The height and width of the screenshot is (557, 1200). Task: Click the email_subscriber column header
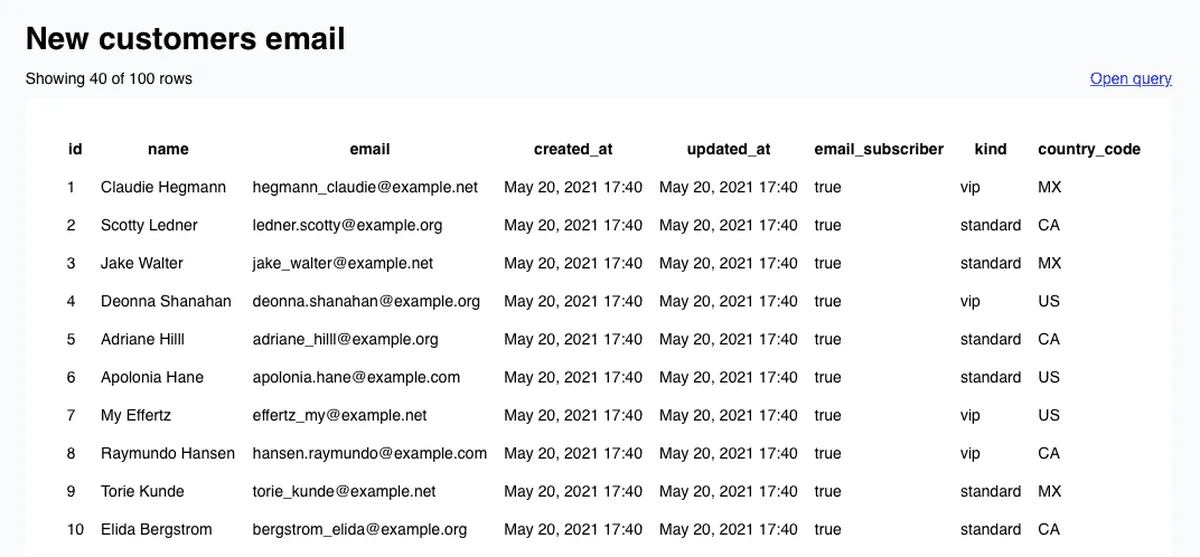click(879, 149)
